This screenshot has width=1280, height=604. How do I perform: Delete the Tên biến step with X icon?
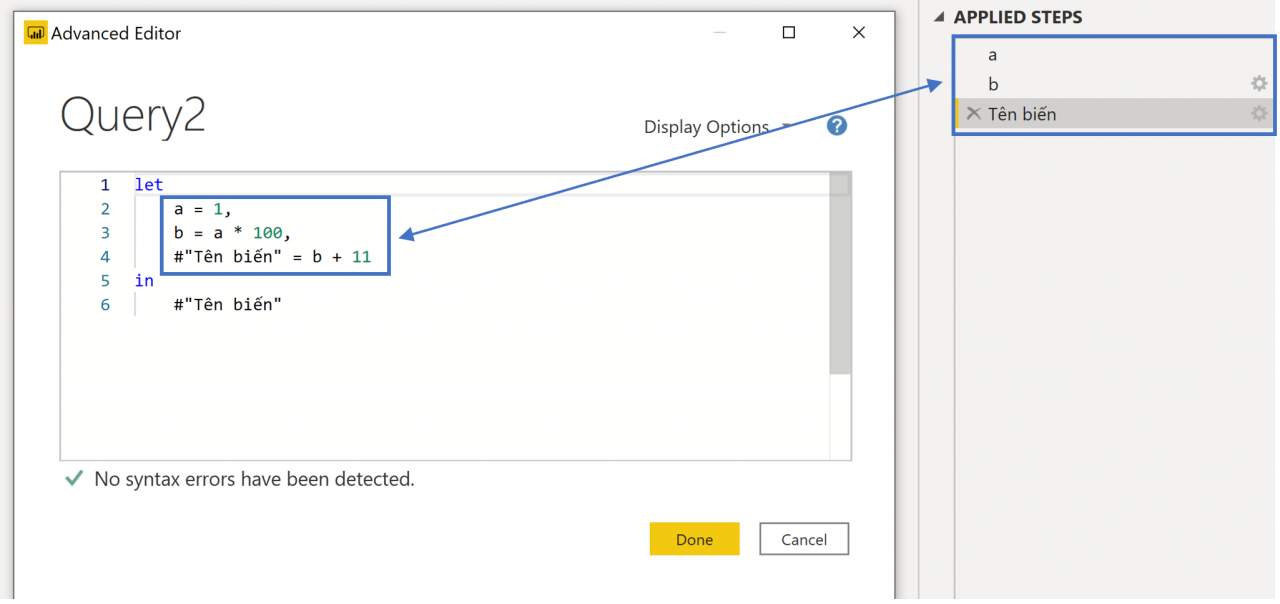(x=973, y=114)
